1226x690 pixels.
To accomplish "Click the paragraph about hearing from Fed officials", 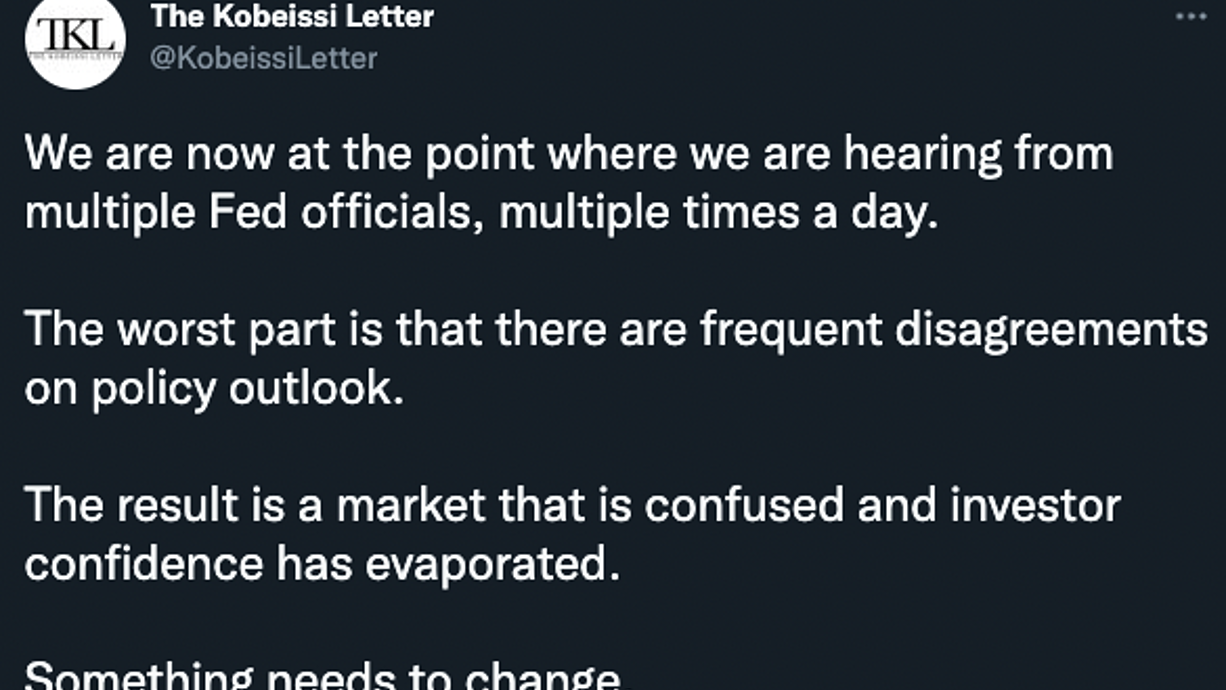I will 568,183.
